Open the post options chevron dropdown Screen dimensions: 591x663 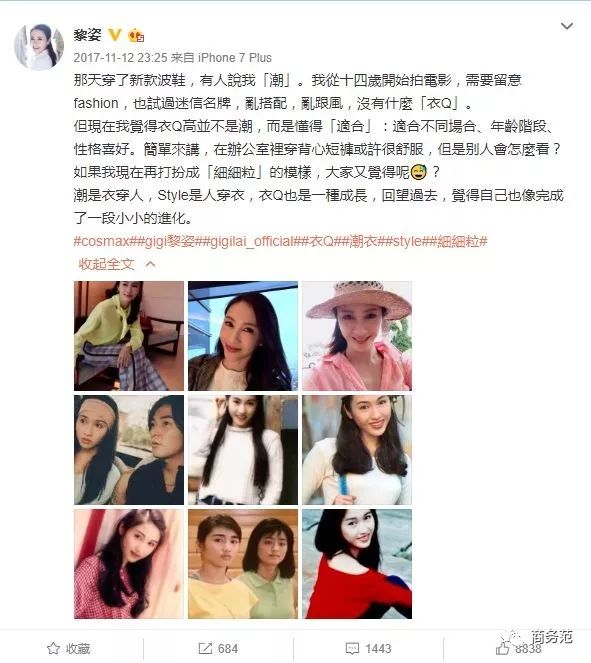(x=566, y=26)
